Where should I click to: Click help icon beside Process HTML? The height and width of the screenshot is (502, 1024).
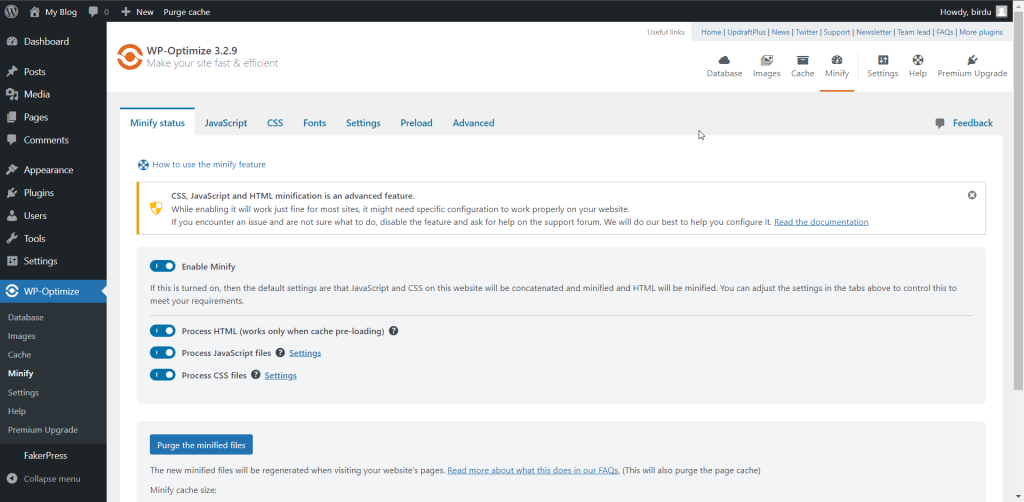(394, 331)
